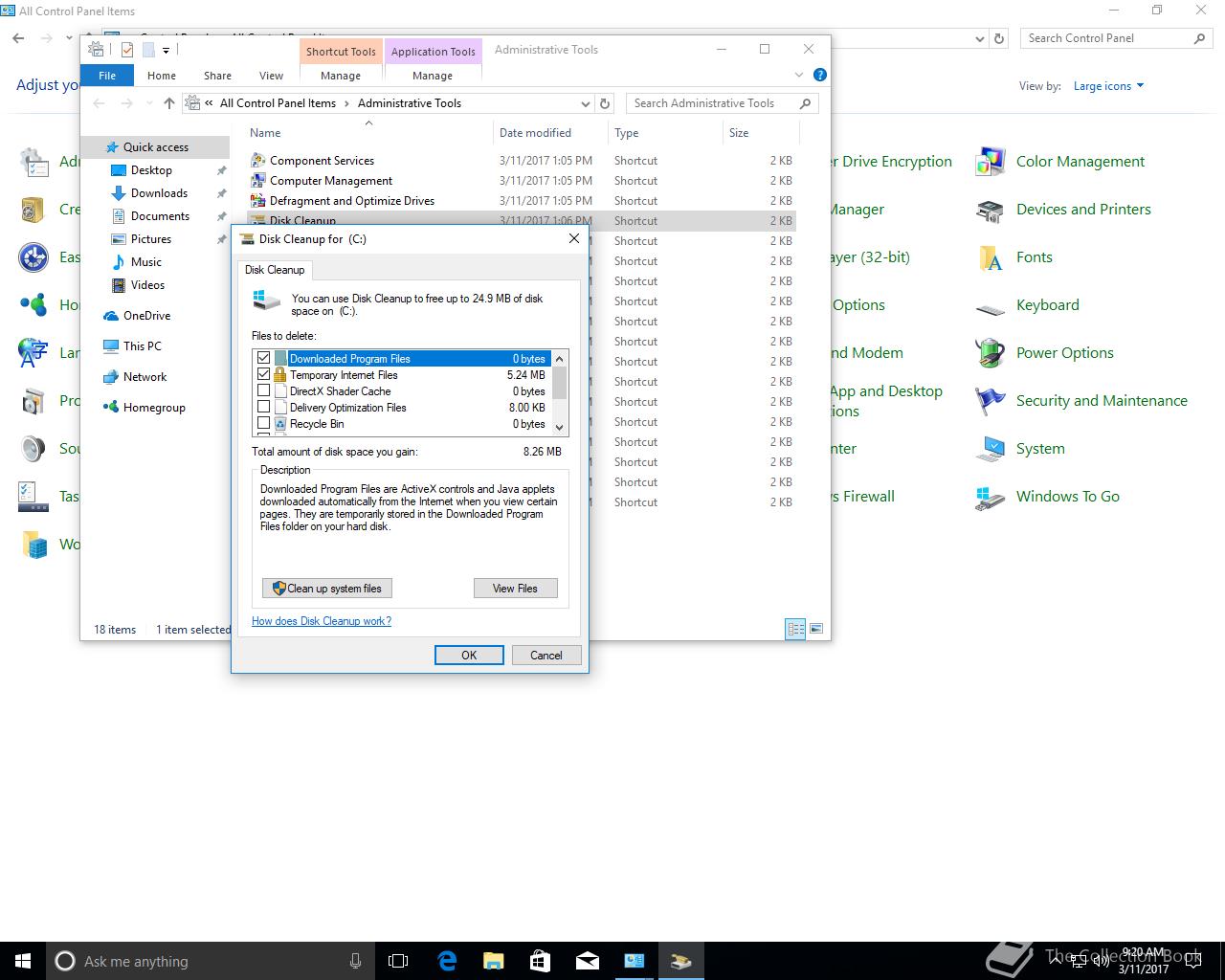The image size is (1225, 980).
Task: Click the Defragment and Optimize Drives icon
Action: pyautogui.click(x=257, y=201)
